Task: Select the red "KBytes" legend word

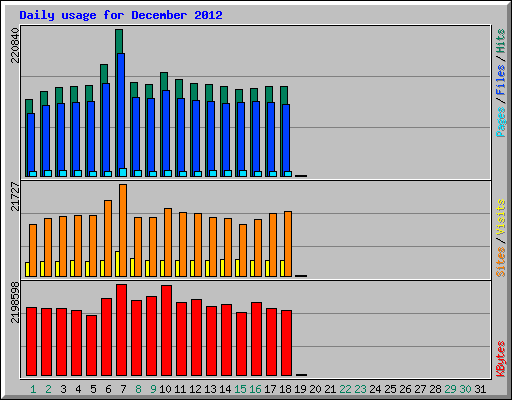Action: pos(501,359)
